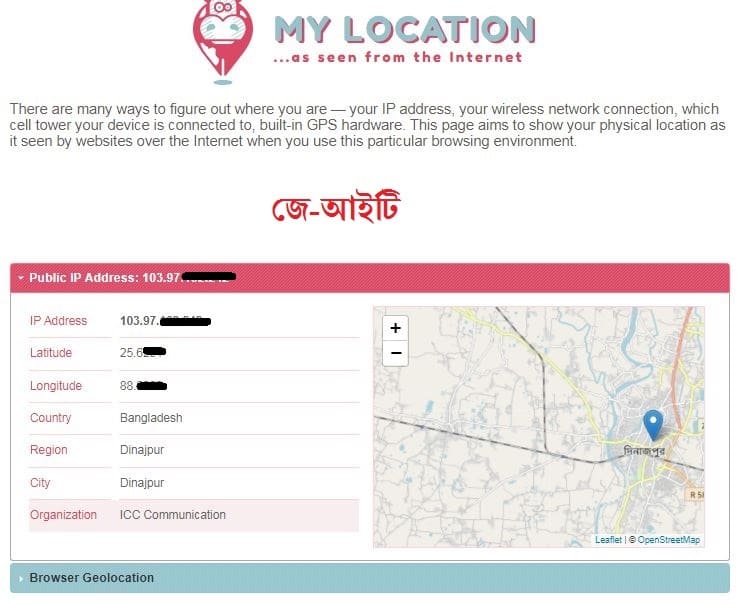Click the Longitude label

coord(56,386)
